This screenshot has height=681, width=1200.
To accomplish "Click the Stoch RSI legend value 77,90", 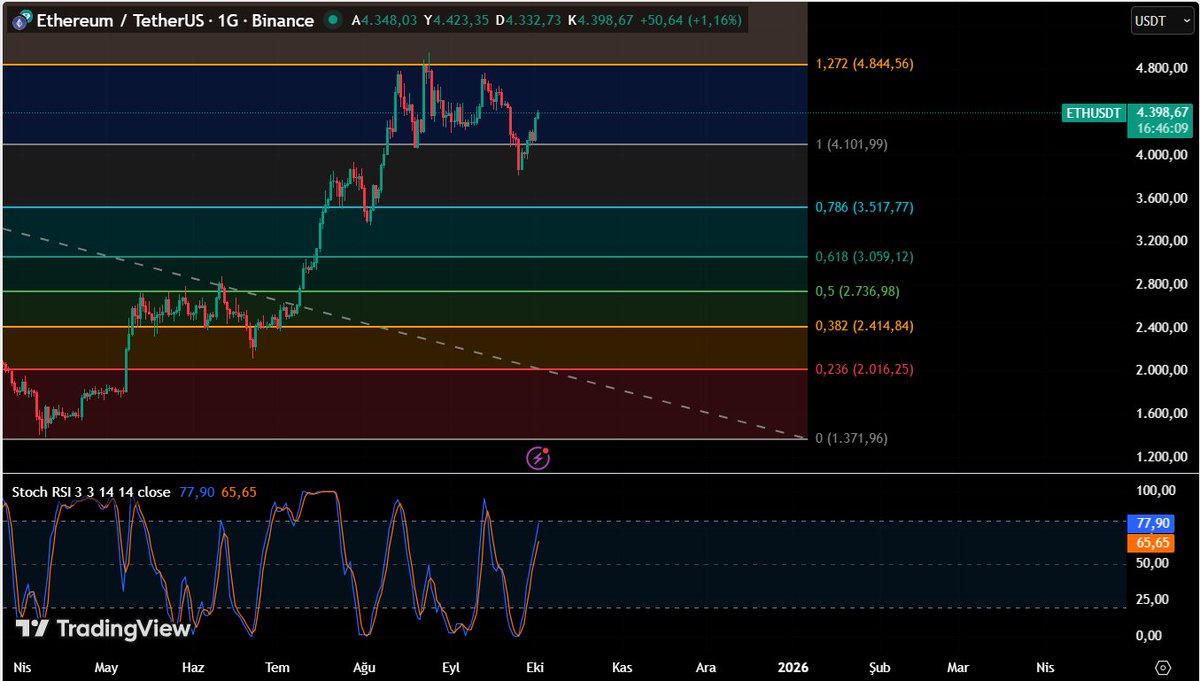I will tap(196, 492).
